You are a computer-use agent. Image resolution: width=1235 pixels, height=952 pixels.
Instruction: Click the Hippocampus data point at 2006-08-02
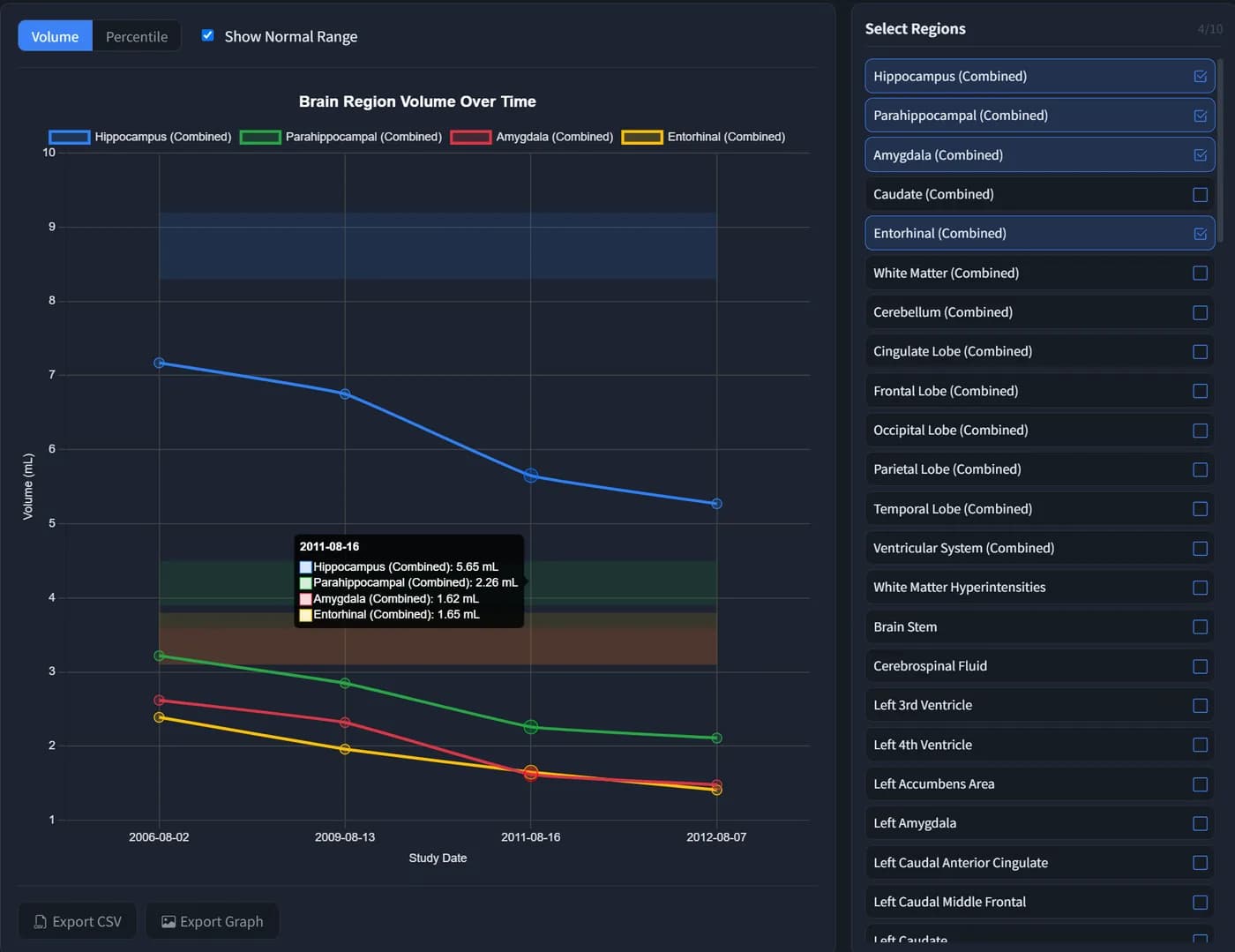coord(160,363)
